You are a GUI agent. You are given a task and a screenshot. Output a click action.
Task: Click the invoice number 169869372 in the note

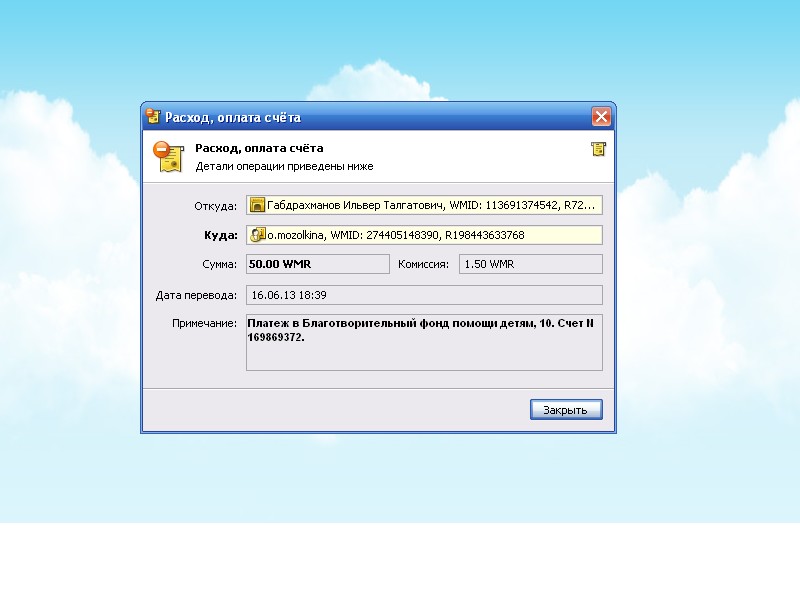(274, 337)
